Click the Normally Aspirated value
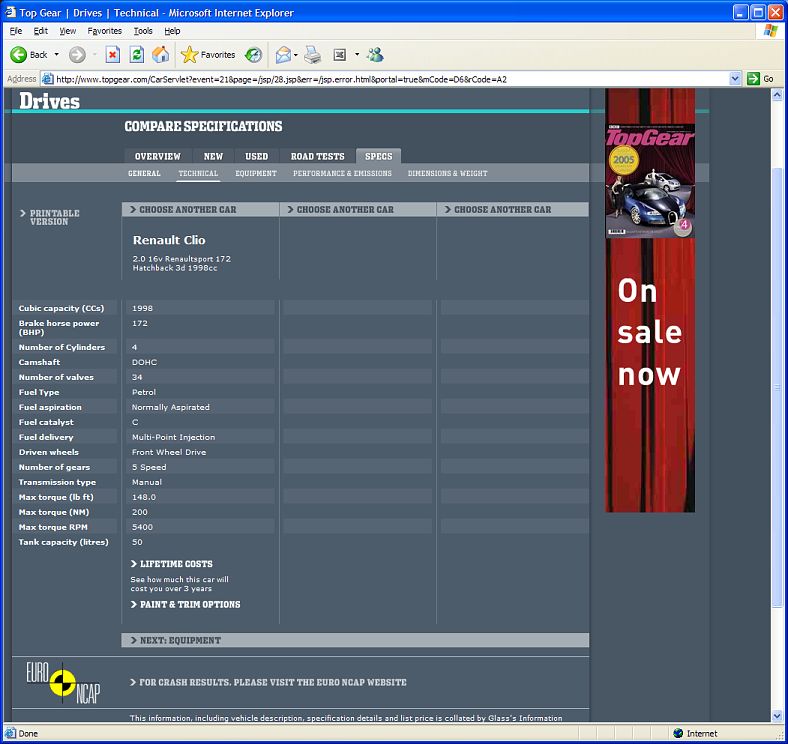 171,407
